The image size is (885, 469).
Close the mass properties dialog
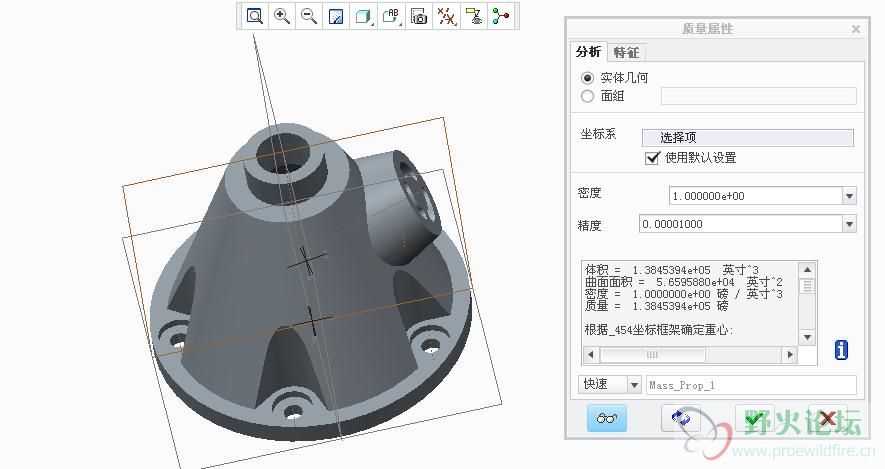pyautogui.click(x=856, y=29)
